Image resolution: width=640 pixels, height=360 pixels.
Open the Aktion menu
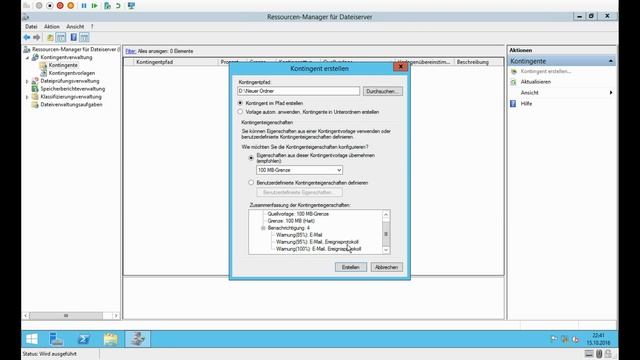[52, 27]
